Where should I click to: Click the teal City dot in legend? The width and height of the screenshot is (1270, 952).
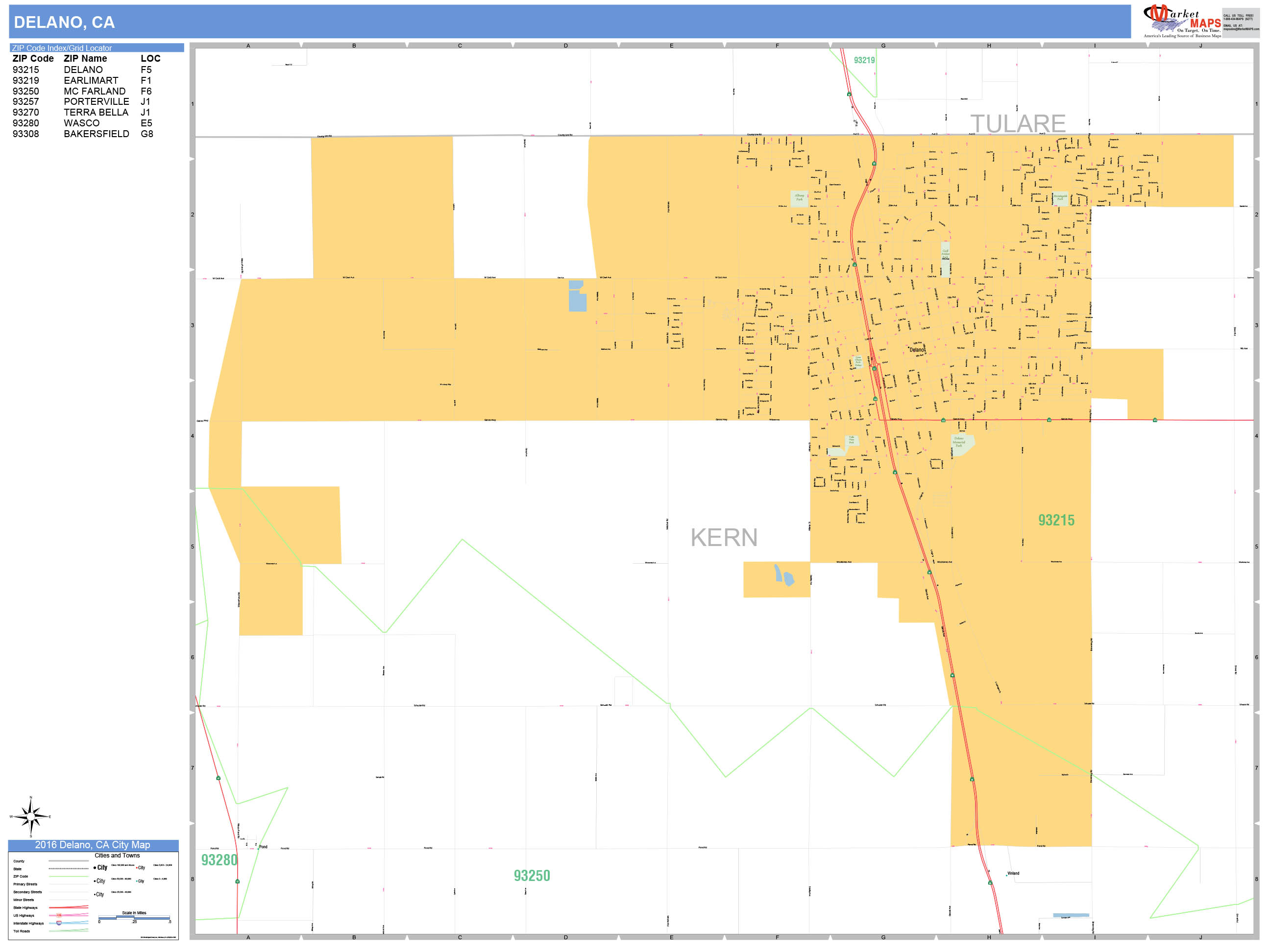tap(137, 881)
